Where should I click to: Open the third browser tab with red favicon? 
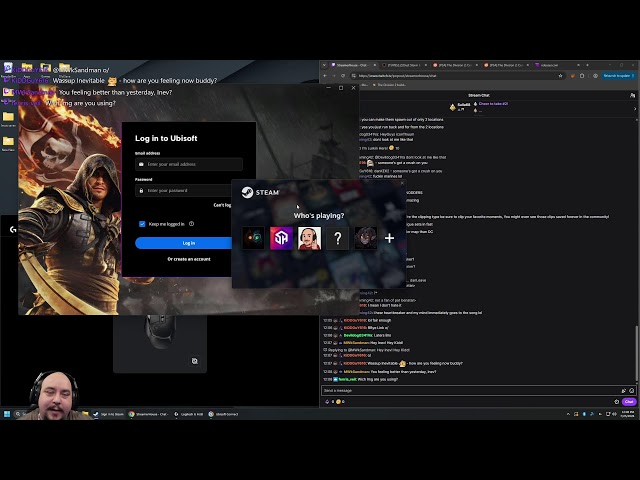click(454, 65)
